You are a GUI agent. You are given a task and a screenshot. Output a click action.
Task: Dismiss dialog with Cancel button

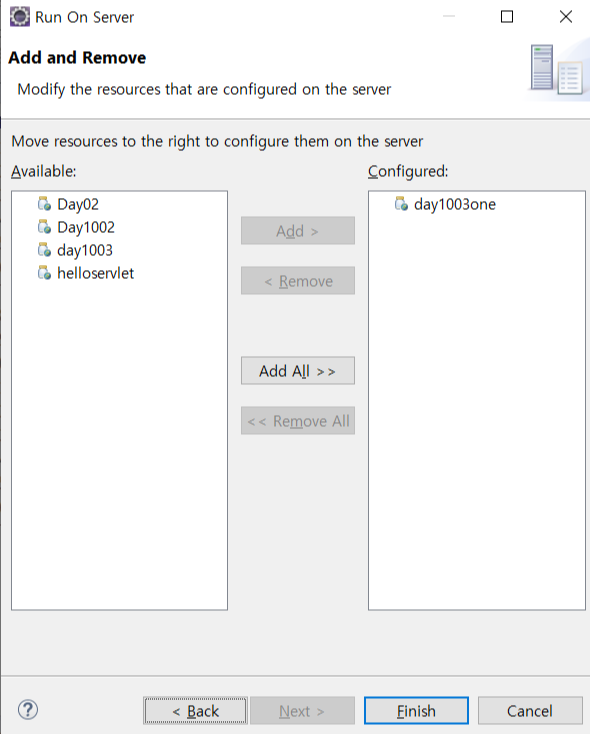pyautogui.click(x=530, y=711)
